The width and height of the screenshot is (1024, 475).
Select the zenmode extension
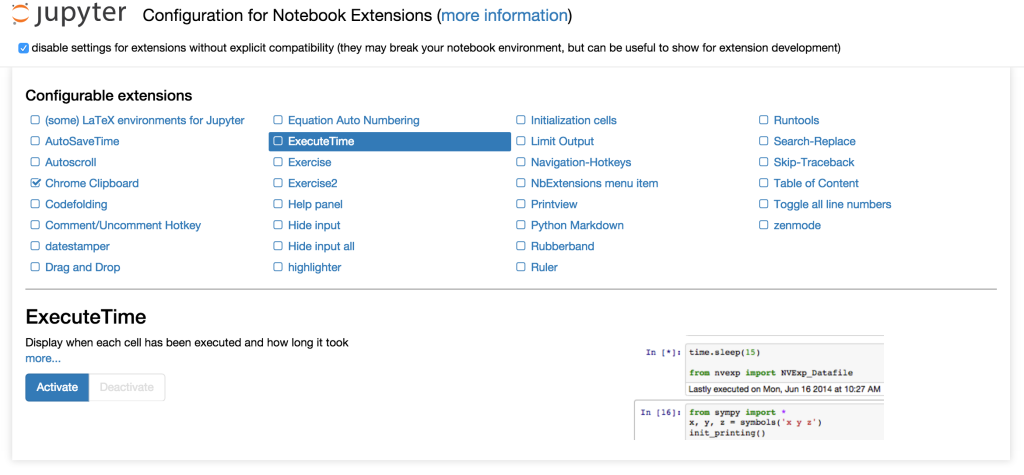797,225
